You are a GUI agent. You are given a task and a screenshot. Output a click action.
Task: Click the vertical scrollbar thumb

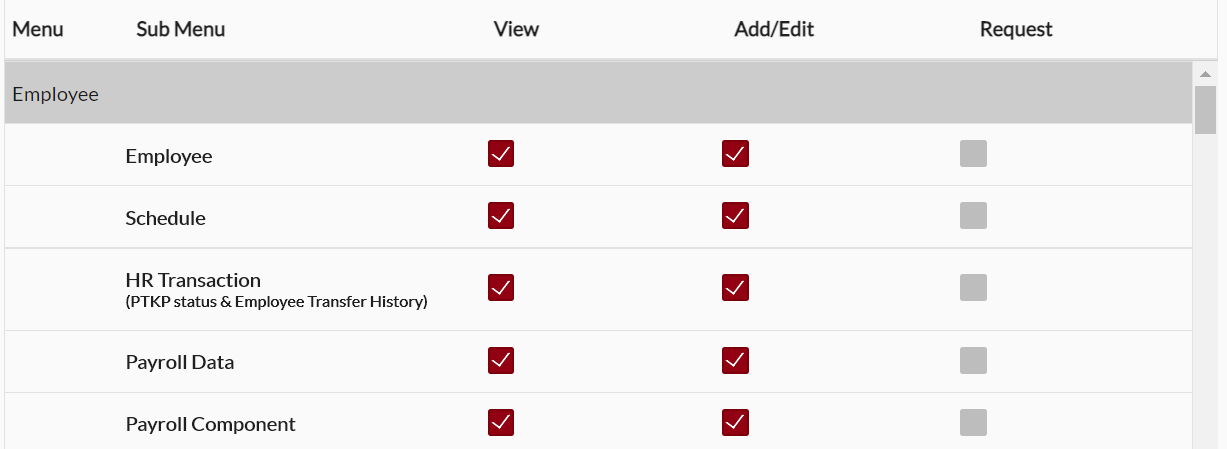pos(1205,109)
